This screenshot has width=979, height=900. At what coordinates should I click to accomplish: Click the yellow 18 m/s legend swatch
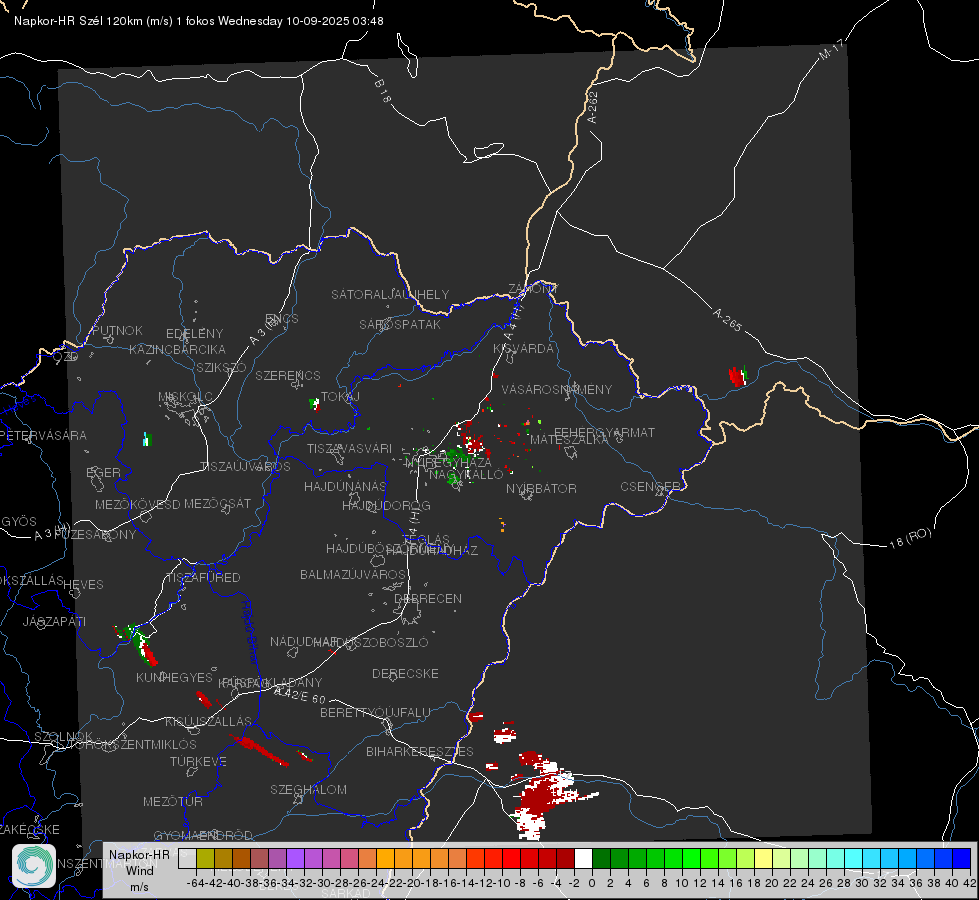coord(763,858)
